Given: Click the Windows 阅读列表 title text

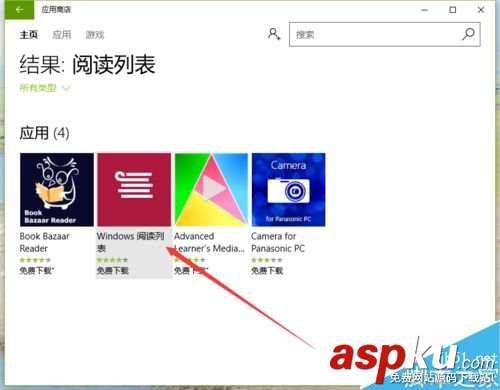Looking at the screenshot, I should (x=130, y=242).
